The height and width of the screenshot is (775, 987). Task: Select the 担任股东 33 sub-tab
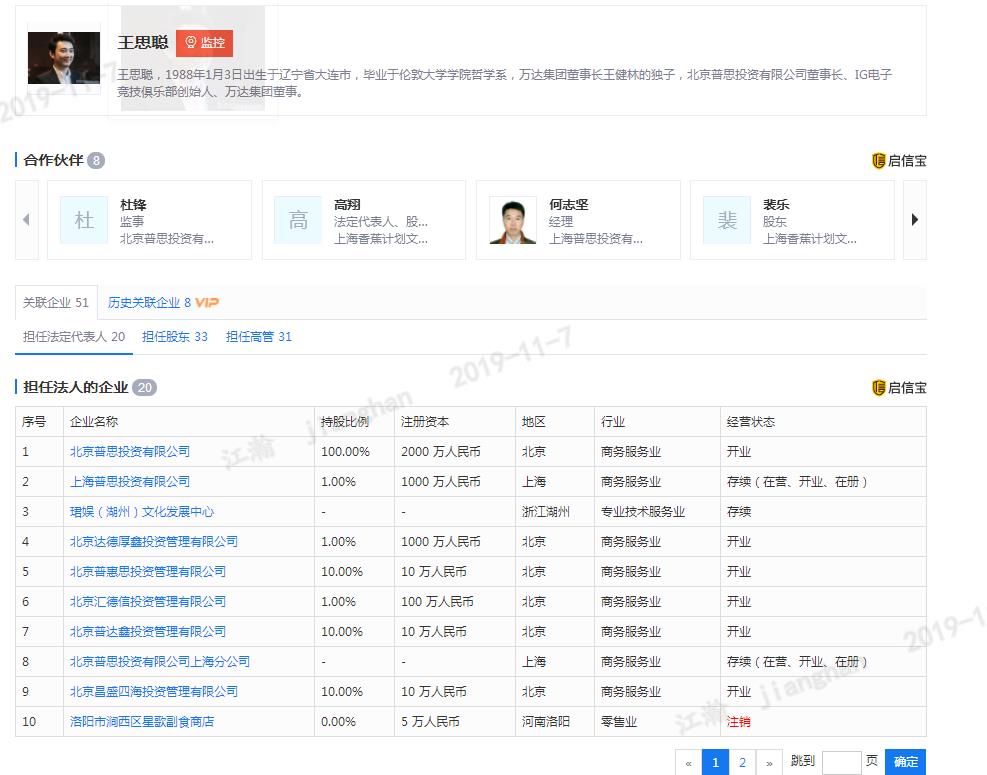pyautogui.click(x=175, y=337)
